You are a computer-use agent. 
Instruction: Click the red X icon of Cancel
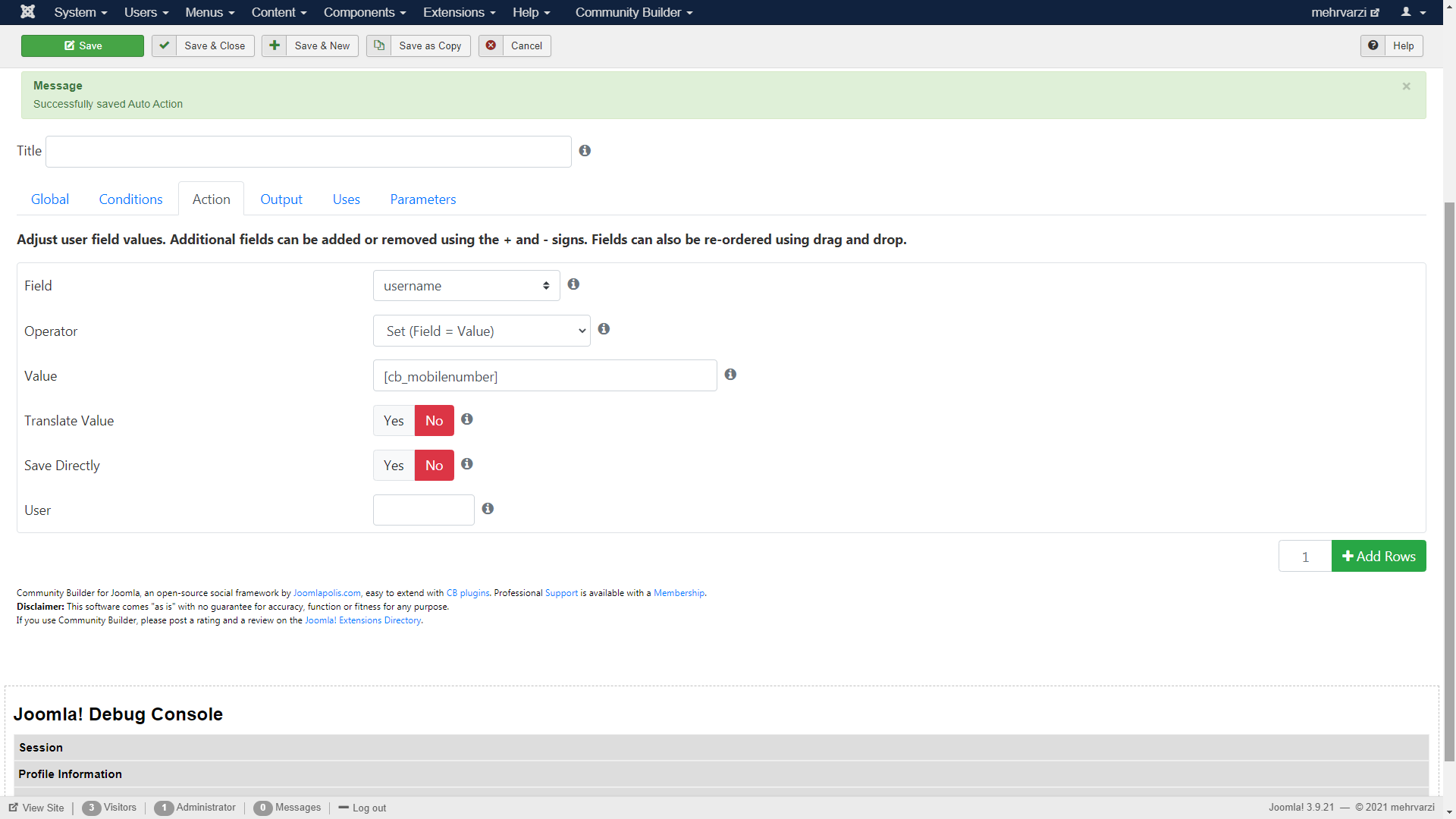tap(491, 45)
